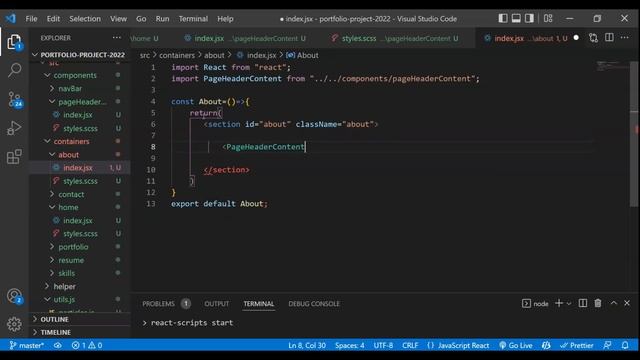Open Explorer views and more actions ellipsis
Viewport: 640px width, 360px height.
pos(117,38)
